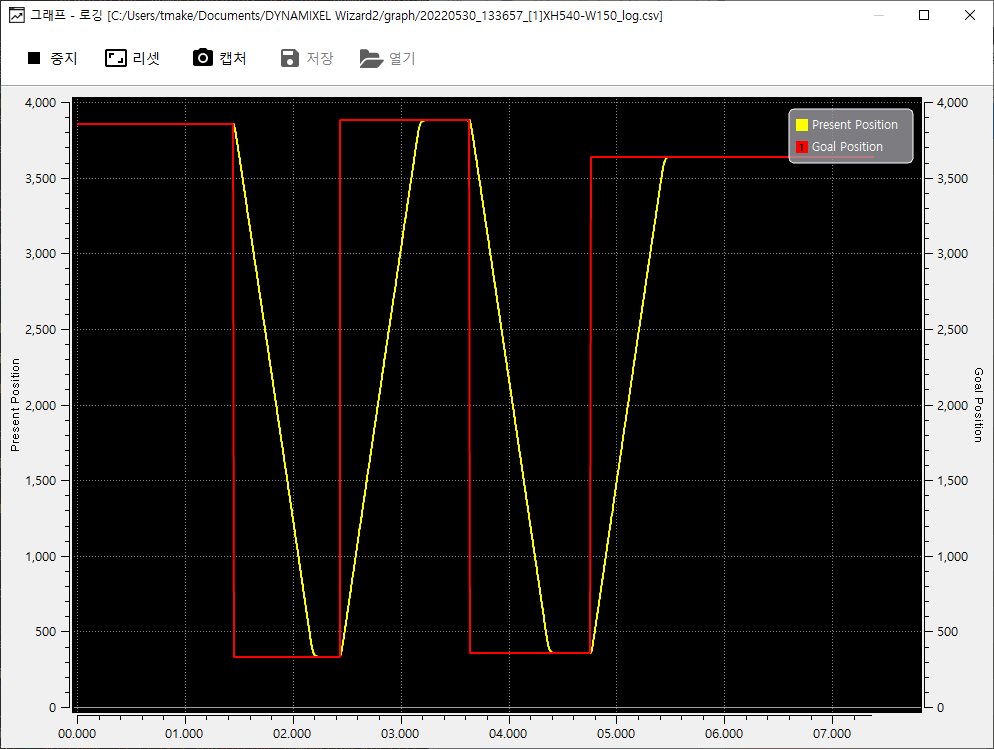
Task: Click the red Goal Position legend swatch
Action: [x=801, y=147]
